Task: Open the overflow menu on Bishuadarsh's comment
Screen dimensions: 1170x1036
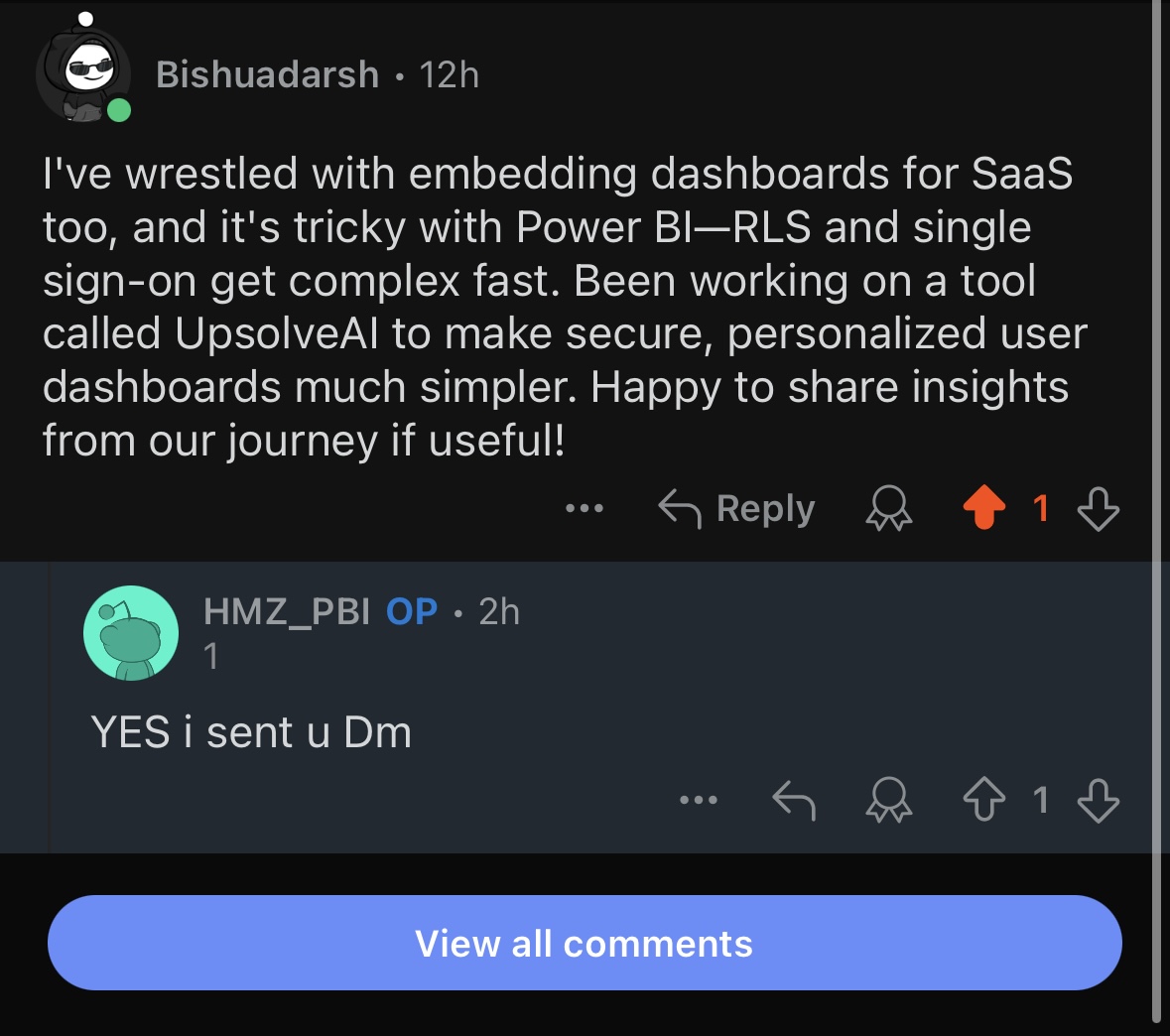Action: 585,509
